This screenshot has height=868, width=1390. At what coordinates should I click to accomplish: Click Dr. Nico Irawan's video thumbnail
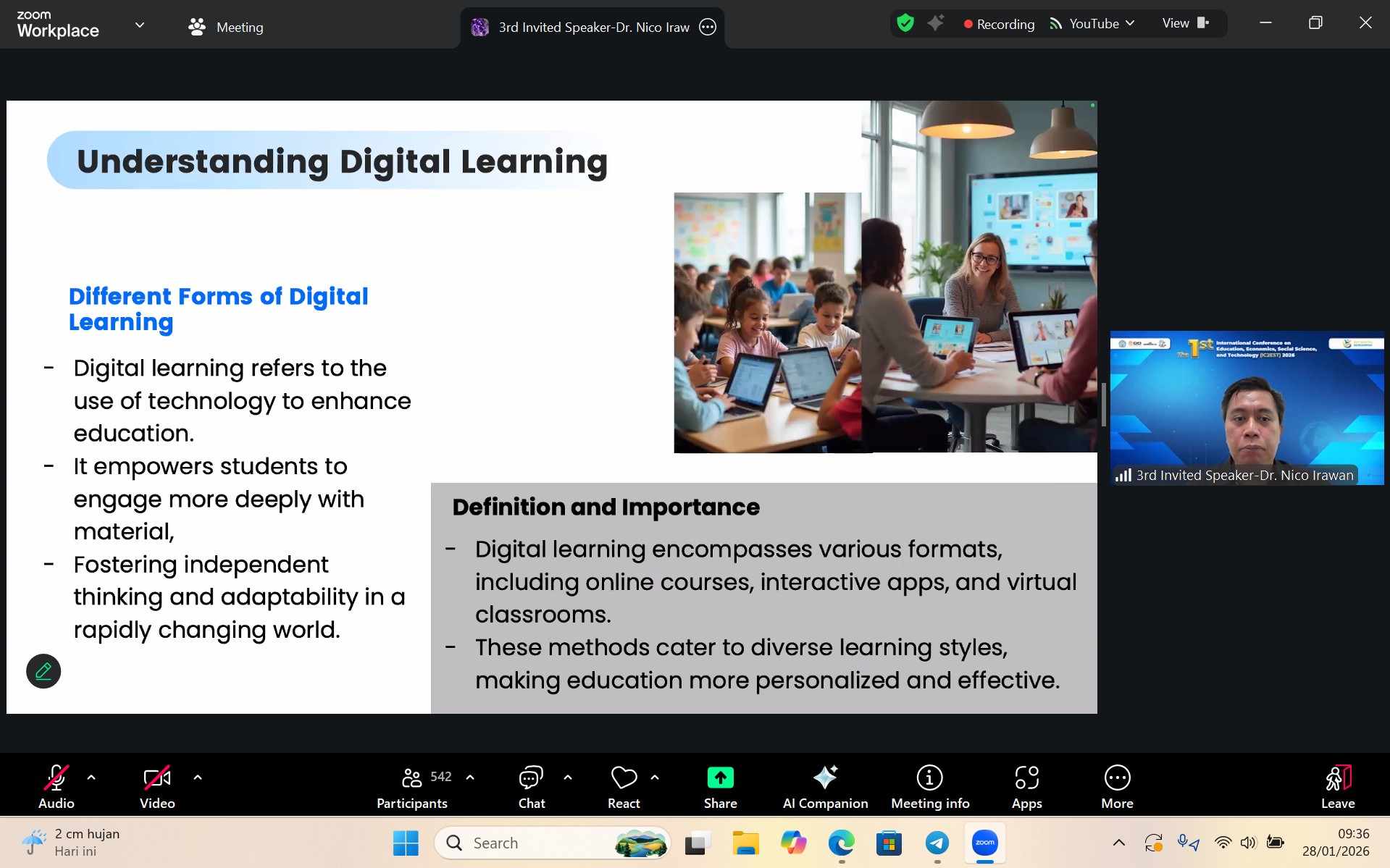click(1247, 408)
